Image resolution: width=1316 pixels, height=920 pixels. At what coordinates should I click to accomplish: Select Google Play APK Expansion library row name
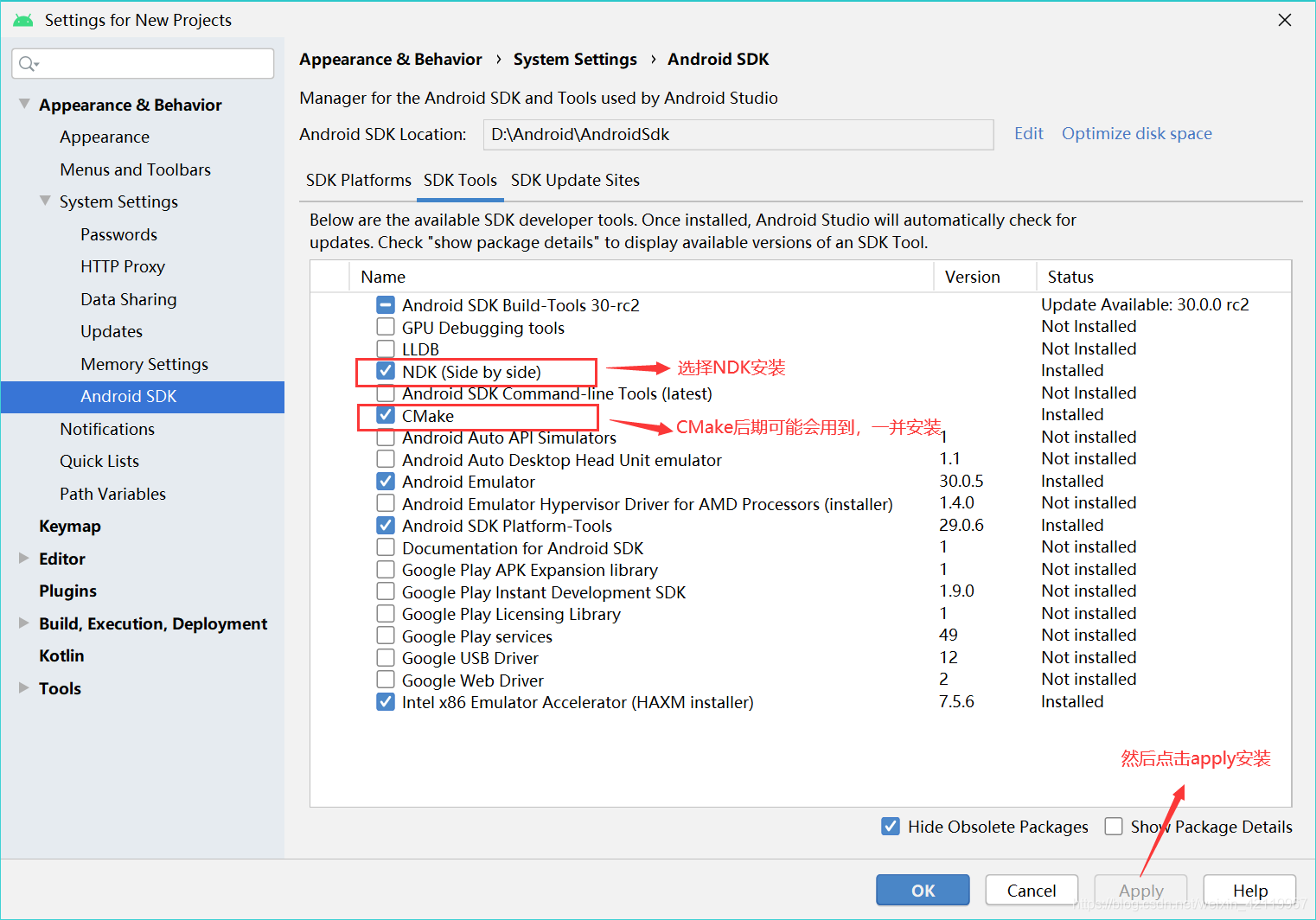[530, 570]
